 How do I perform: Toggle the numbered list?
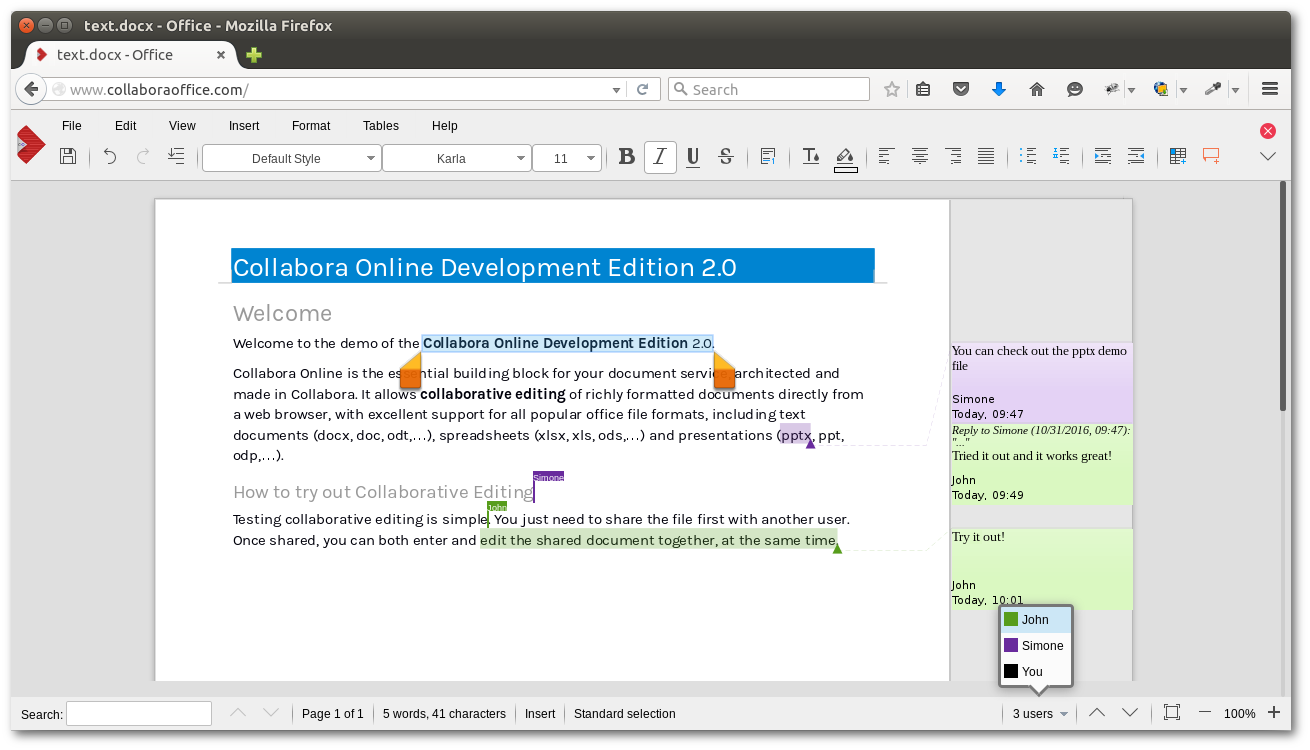[x=1061, y=156]
